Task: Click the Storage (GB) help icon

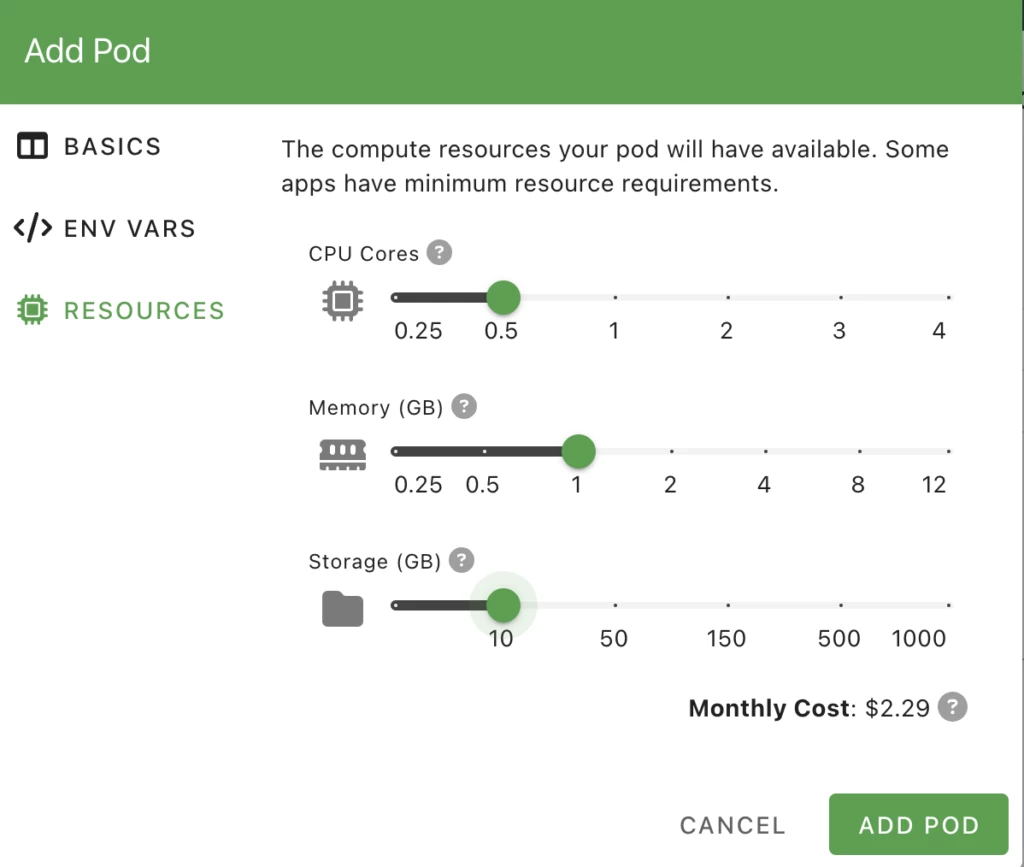Action: [461, 561]
